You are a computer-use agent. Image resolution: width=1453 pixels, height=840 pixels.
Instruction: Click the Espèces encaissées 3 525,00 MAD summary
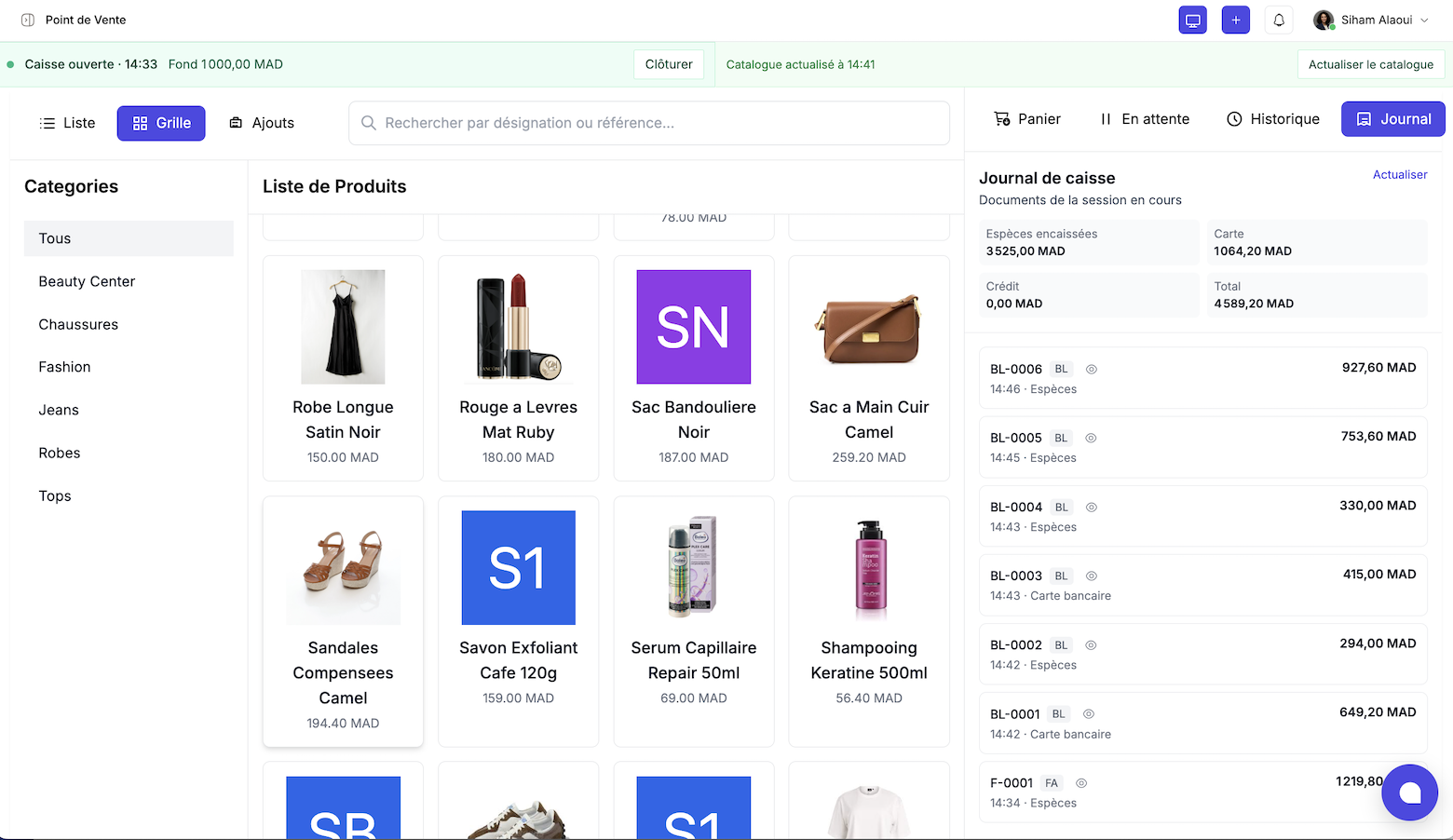(x=1089, y=242)
